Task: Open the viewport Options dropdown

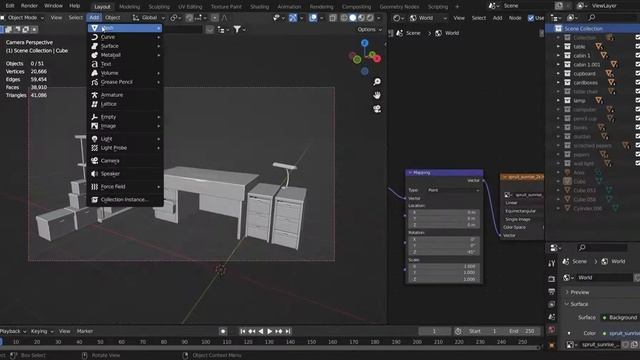Action: [x=369, y=29]
